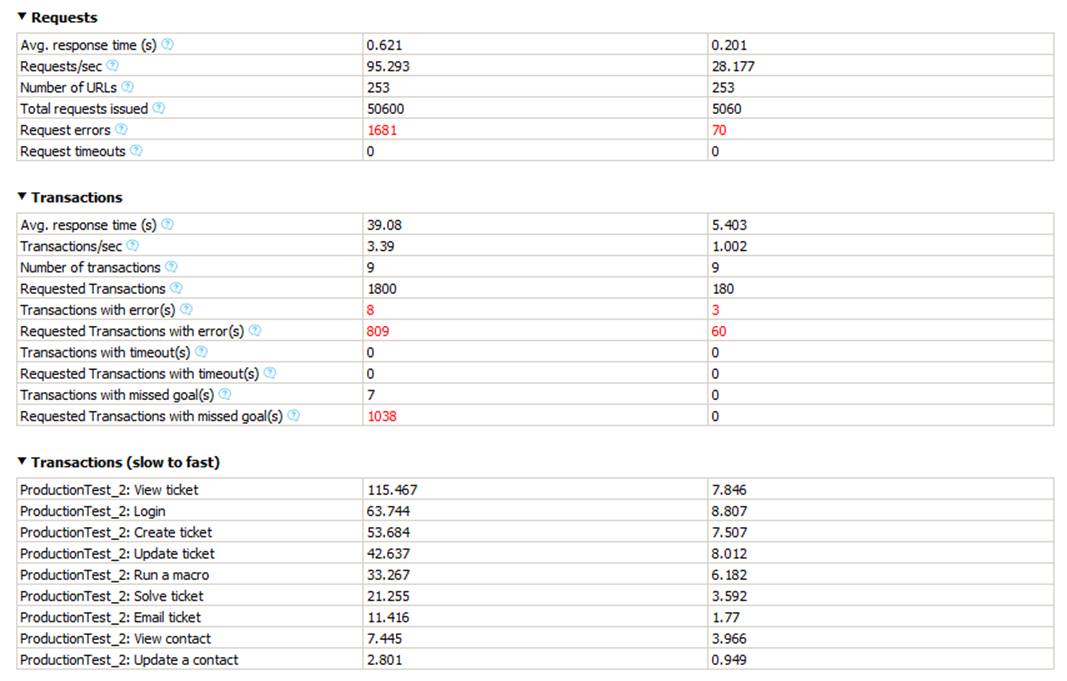Click help icon next to Number of URLs
Image resolution: width=1067 pixels, height=681 pixels.
click(x=128, y=87)
